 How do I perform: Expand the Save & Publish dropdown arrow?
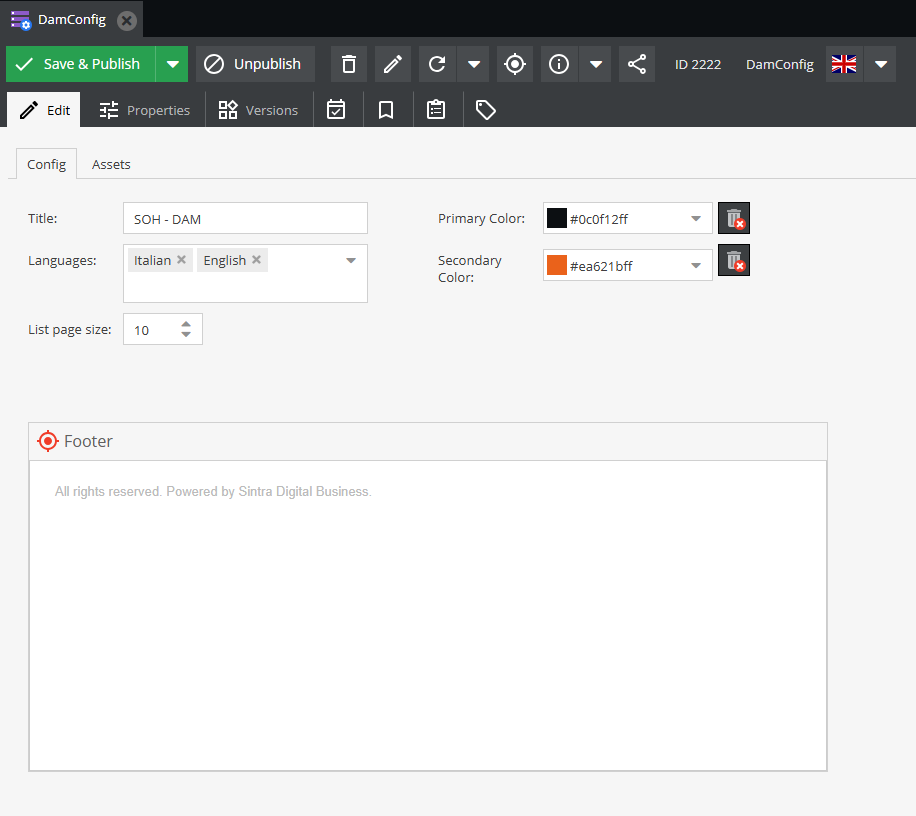[172, 64]
